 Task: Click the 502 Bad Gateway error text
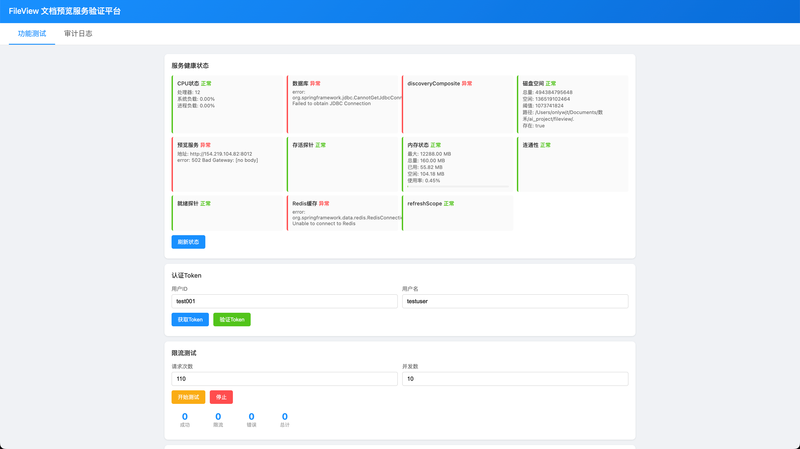217,160
